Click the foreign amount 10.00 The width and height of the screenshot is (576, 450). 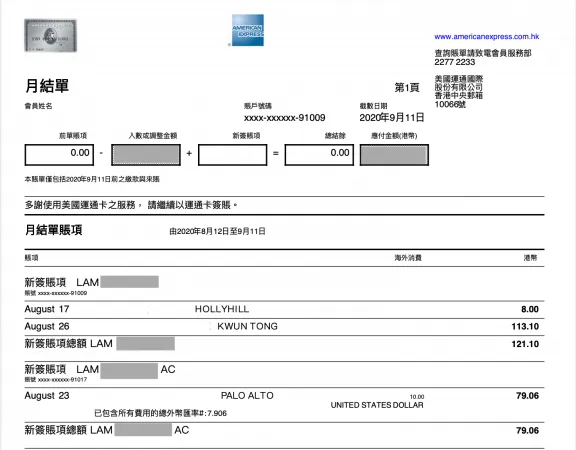[x=417, y=397]
